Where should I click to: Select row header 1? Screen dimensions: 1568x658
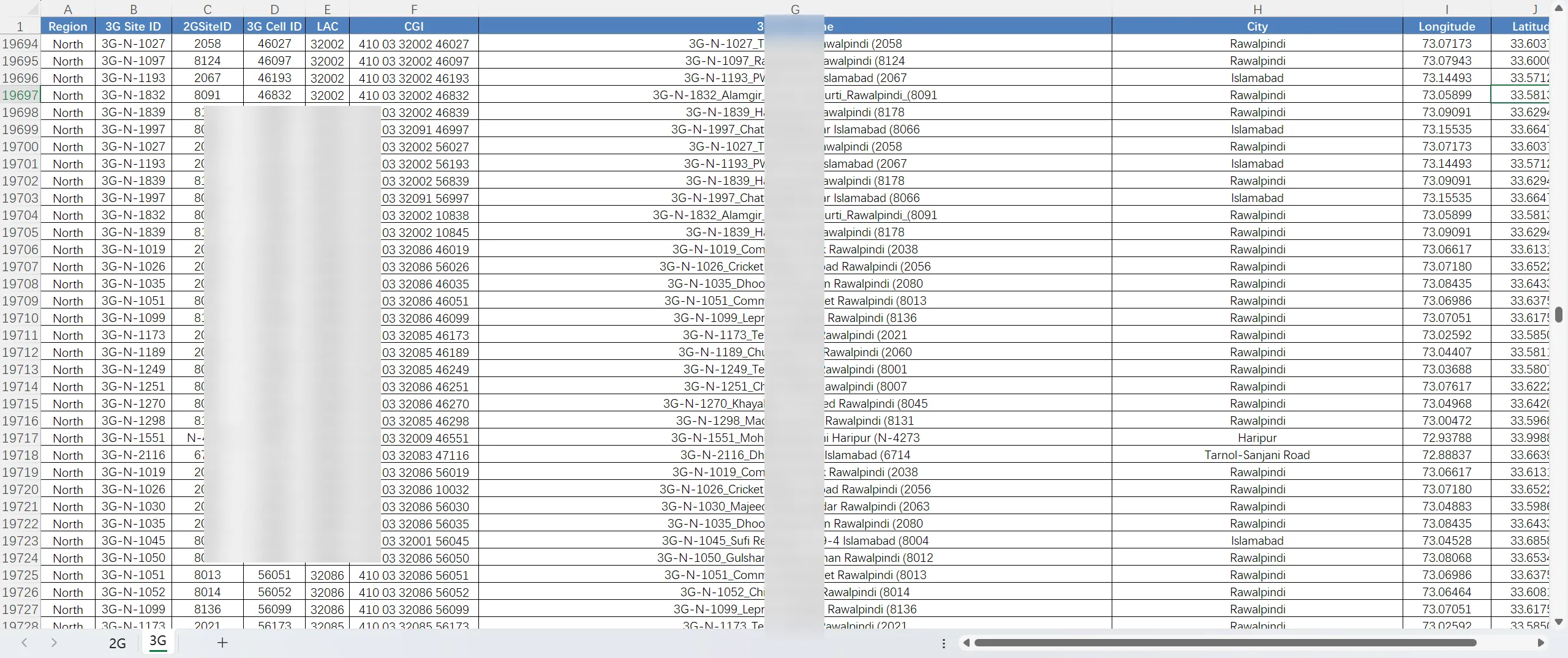pos(20,26)
